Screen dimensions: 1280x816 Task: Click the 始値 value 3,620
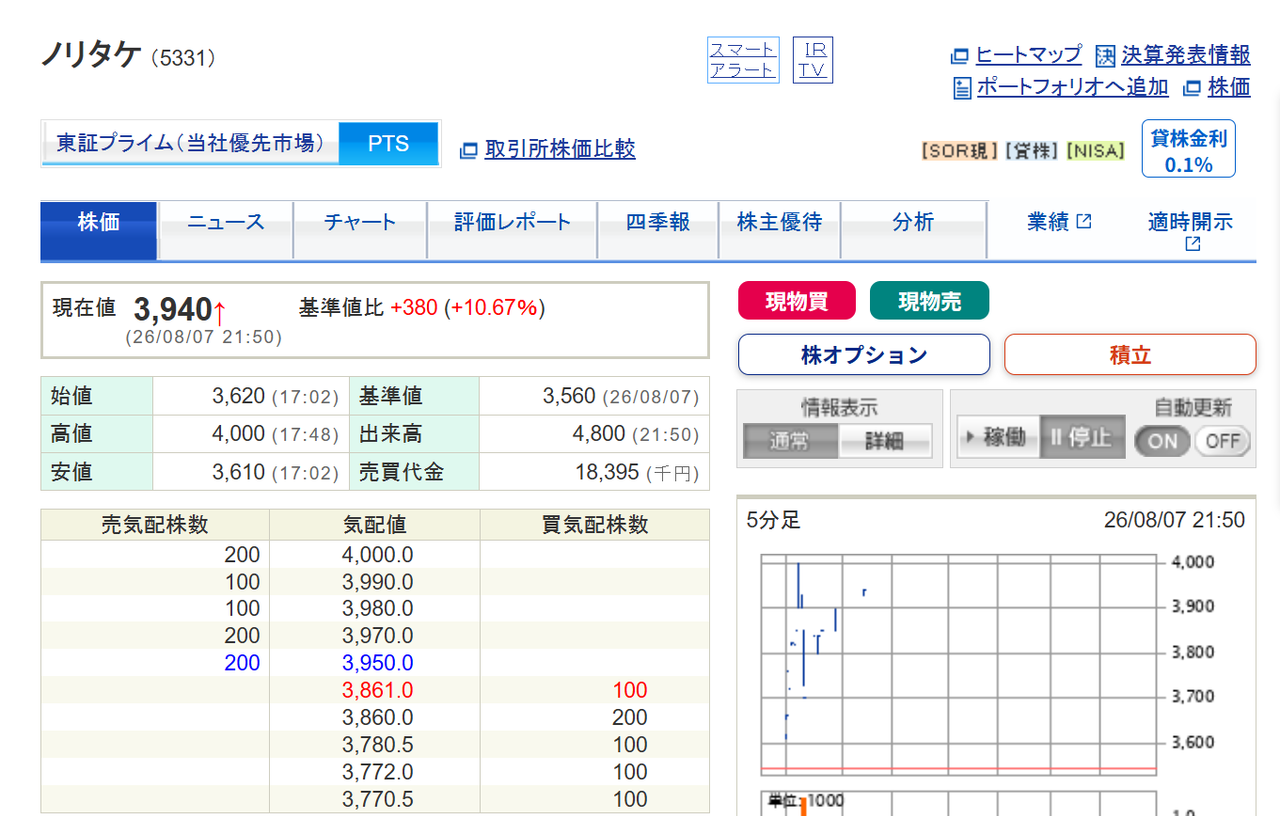pyautogui.click(x=238, y=396)
